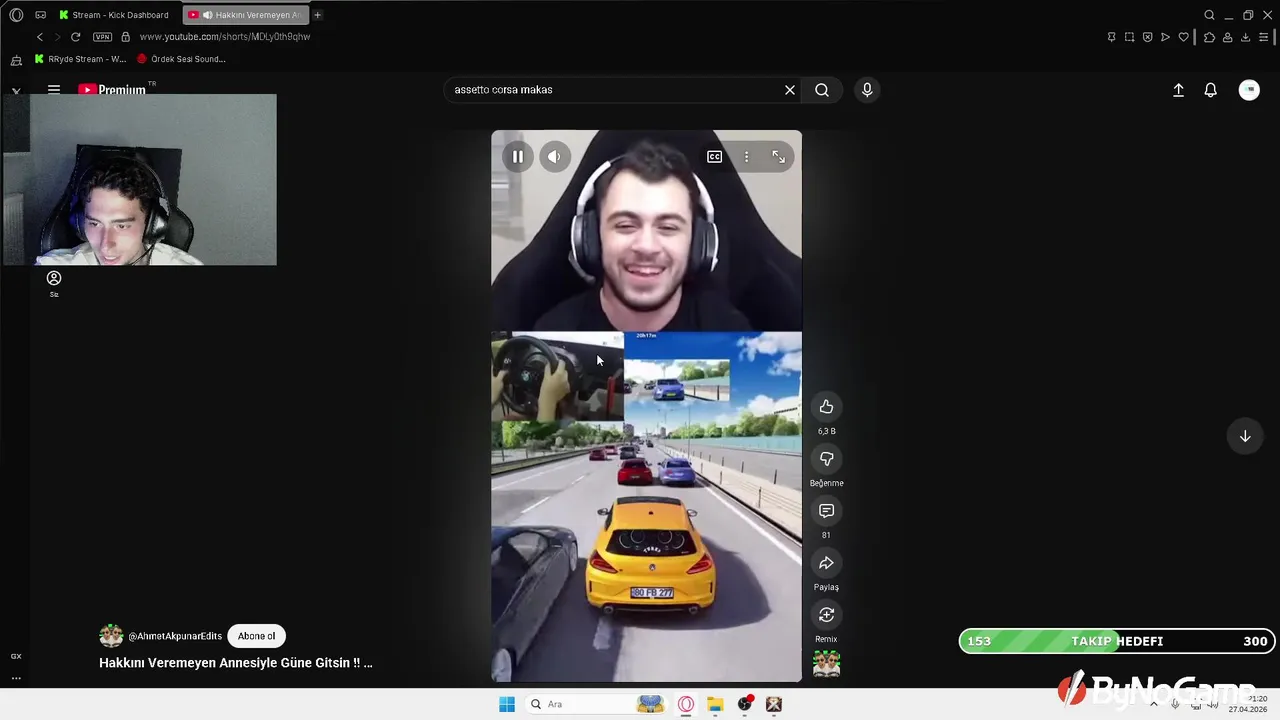
Task: Toggle ad blocker shield icon
Action: 1147,37
